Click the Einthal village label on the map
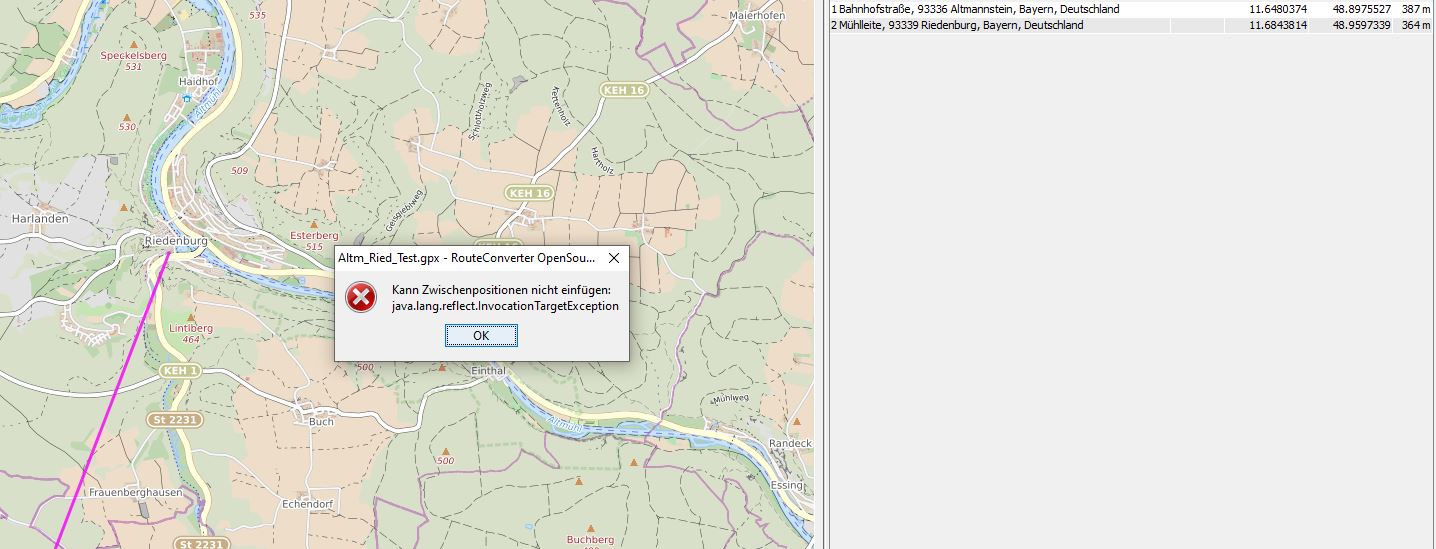Screen dimensions: 1436x549 pyautogui.click(x=487, y=370)
